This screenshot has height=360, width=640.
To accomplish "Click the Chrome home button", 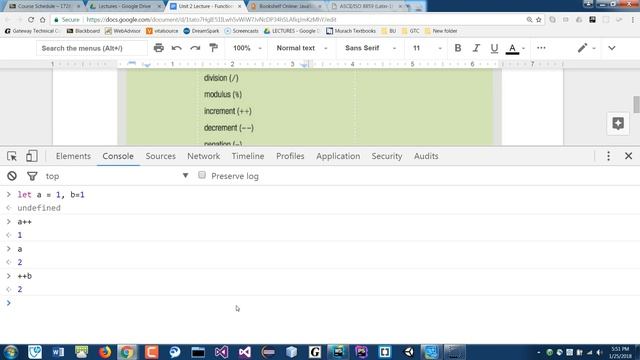I will pyautogui.click(x=42, y=20).
